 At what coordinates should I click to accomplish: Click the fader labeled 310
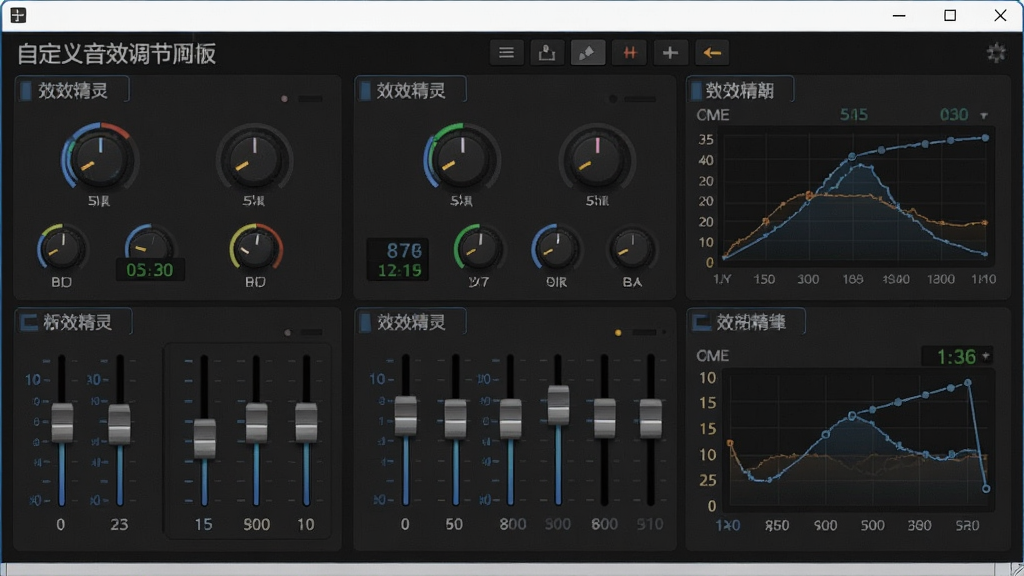click(x=650, y=418)
